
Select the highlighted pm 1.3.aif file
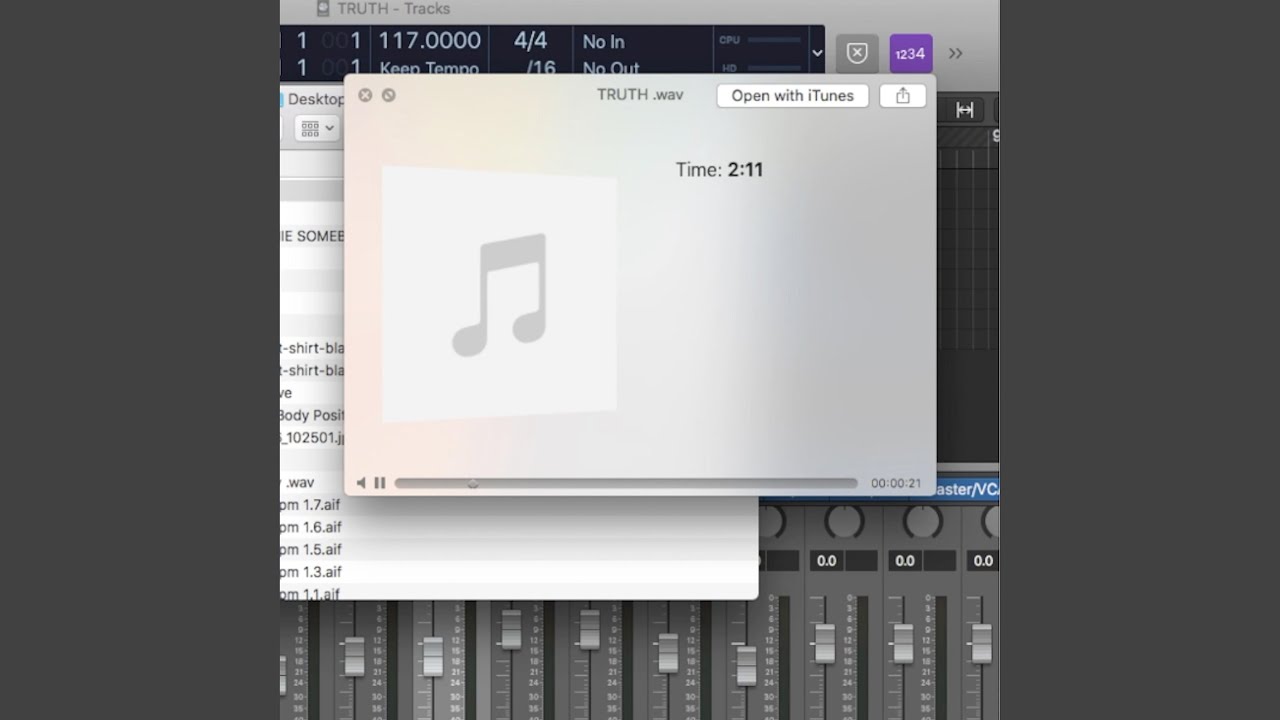pyautogui.click(x=311, y=572)
